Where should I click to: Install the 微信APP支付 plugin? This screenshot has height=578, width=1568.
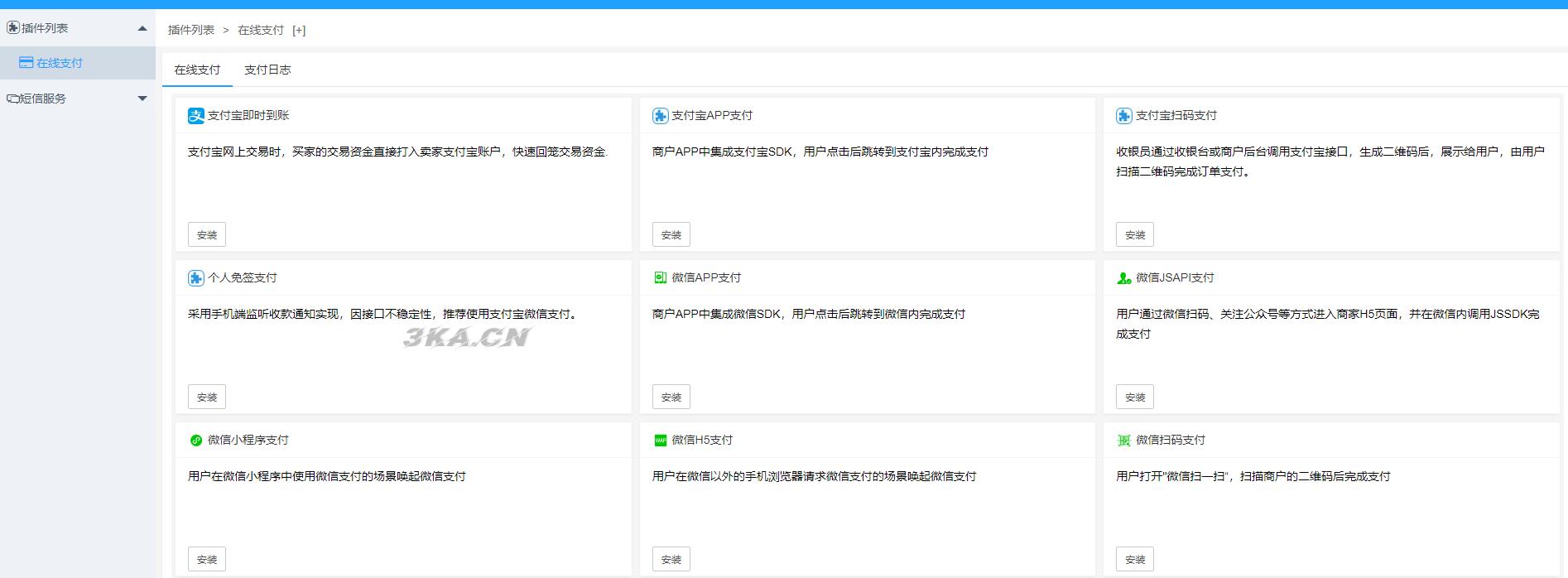coord(671,397)
